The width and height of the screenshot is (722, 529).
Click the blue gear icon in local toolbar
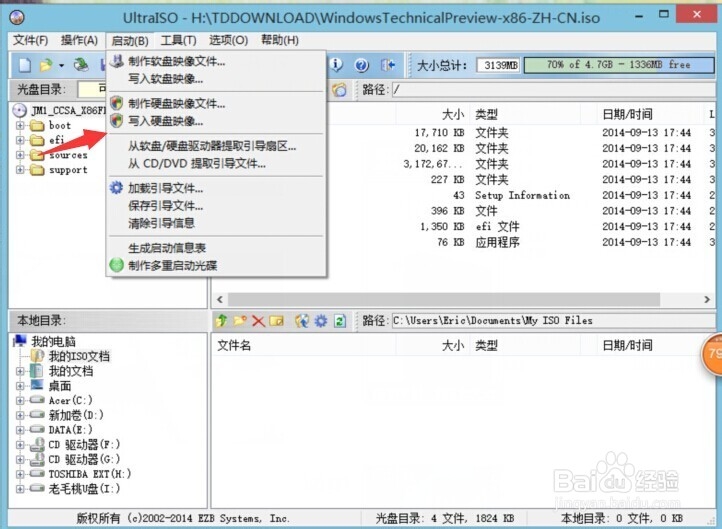[321, 320]
